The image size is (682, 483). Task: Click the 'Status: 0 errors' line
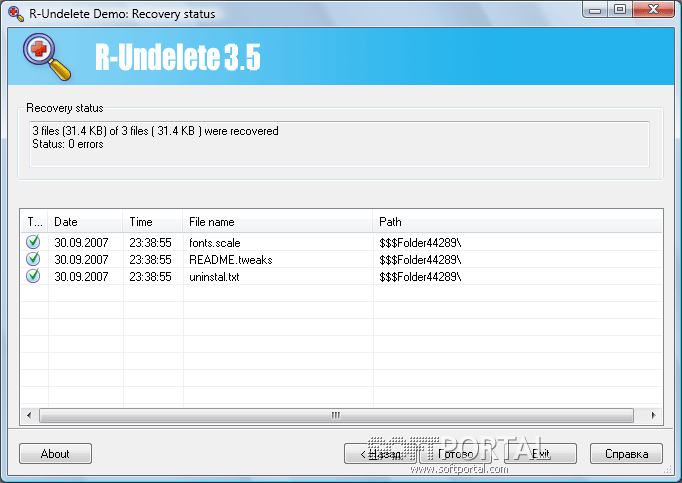[x=68, y=144]
